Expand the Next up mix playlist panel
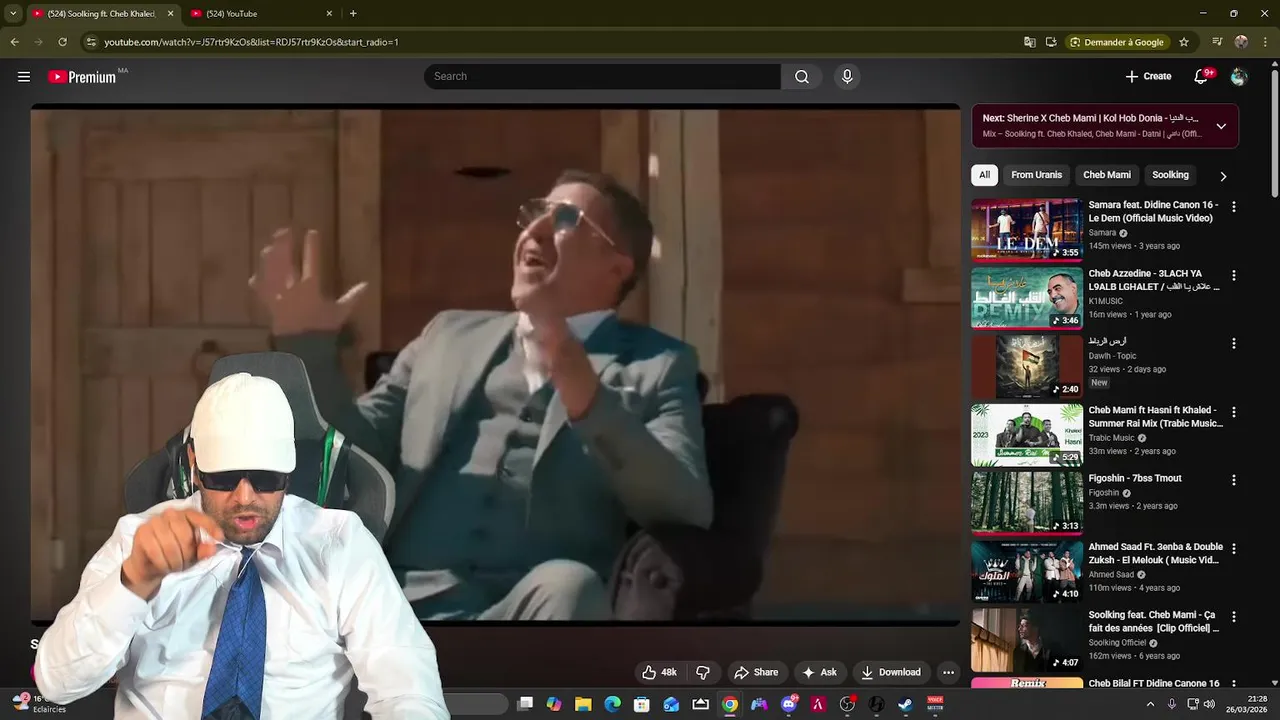This screenshot has width=1280, height=720. coord(1221,126)
